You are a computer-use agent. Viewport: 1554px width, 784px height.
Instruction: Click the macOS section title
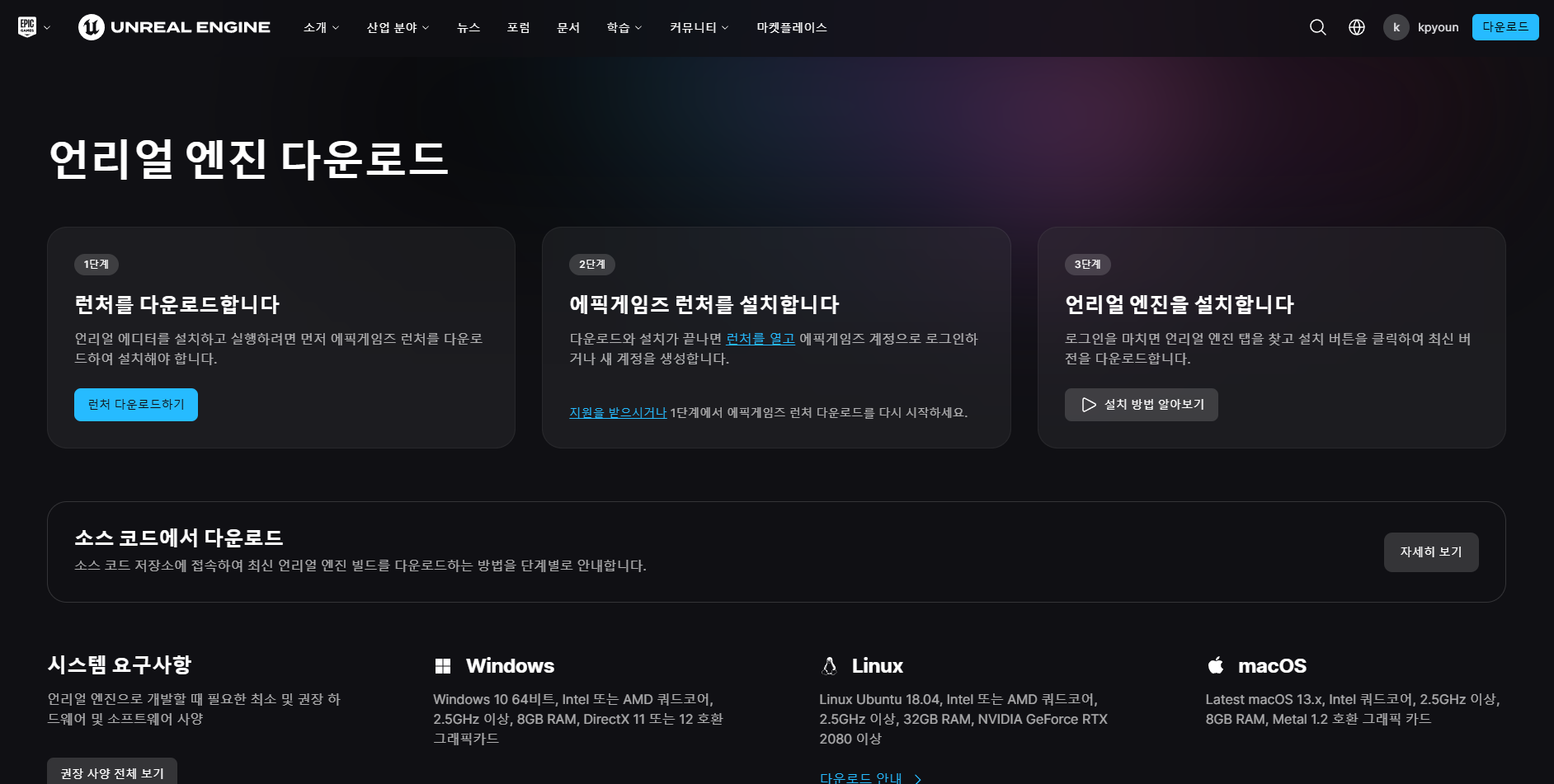click(x=1273, y=666)
